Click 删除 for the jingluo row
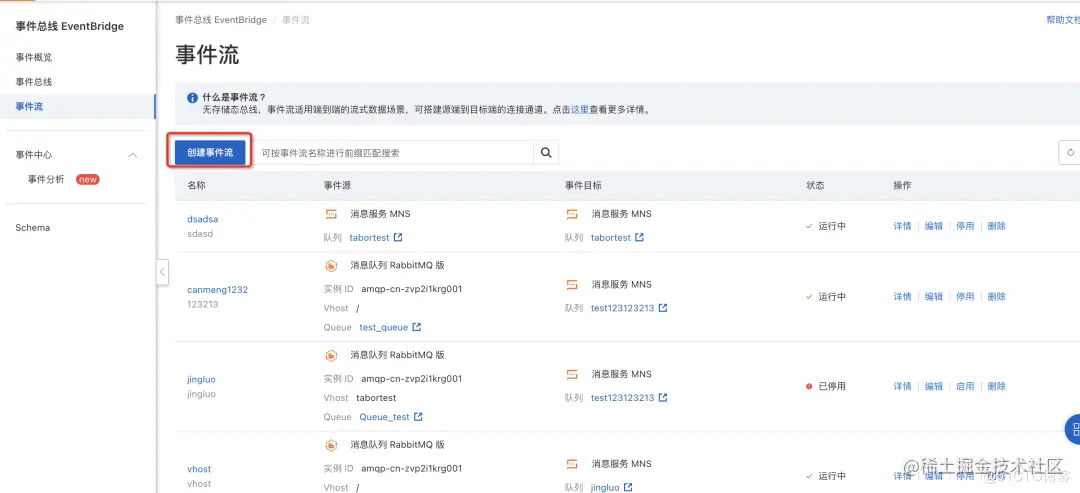 tap(997, 386)
